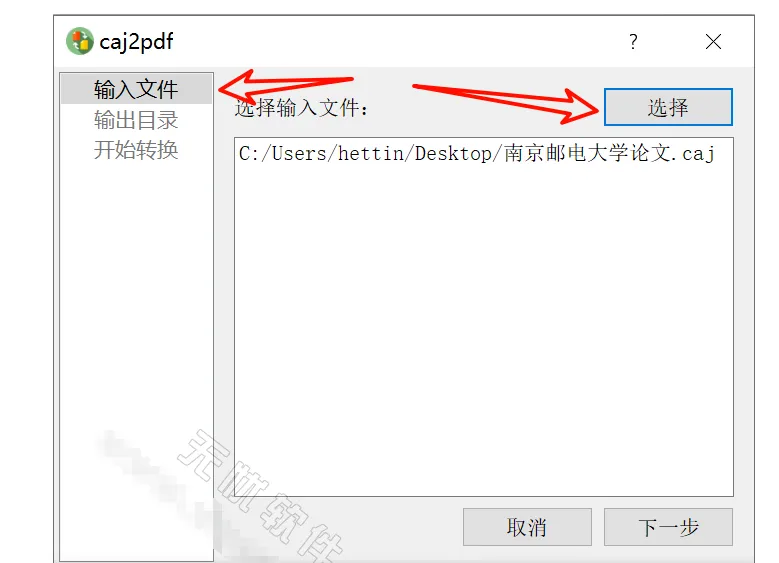The height and width of the screenshot is (563, 779).
Task: Click gray dialog area left of 取消 button
Action: (348, 527)
